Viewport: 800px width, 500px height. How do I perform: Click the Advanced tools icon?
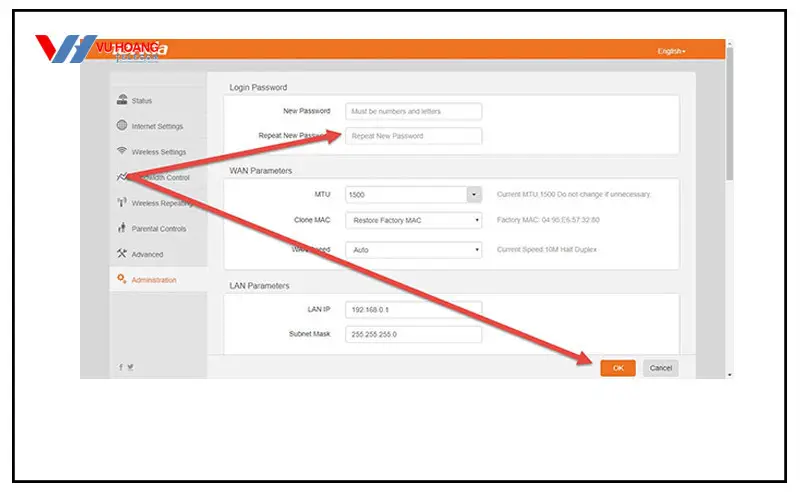coord(121,253)
